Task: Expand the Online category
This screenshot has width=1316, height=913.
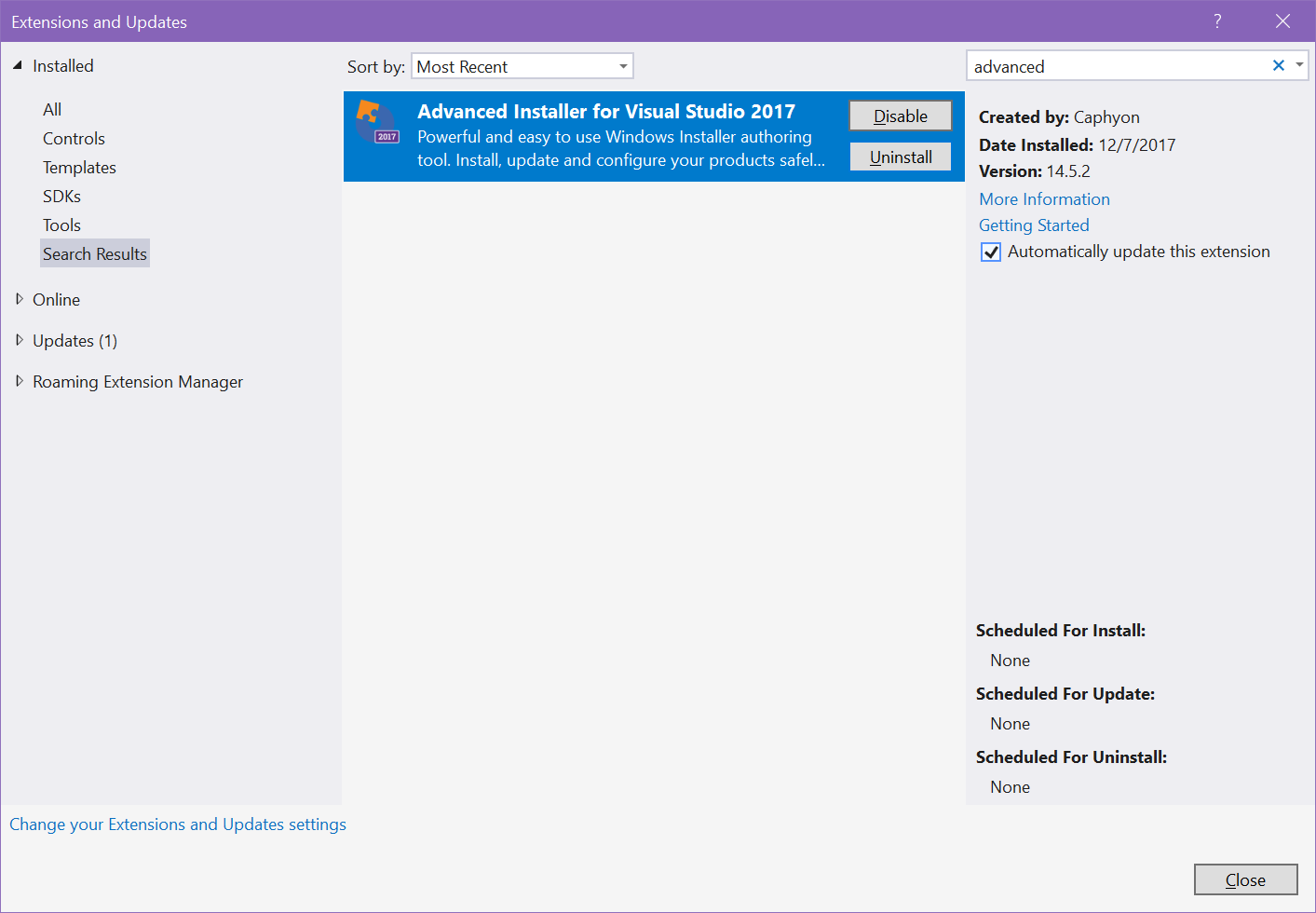Action: [x=20, y=299]
